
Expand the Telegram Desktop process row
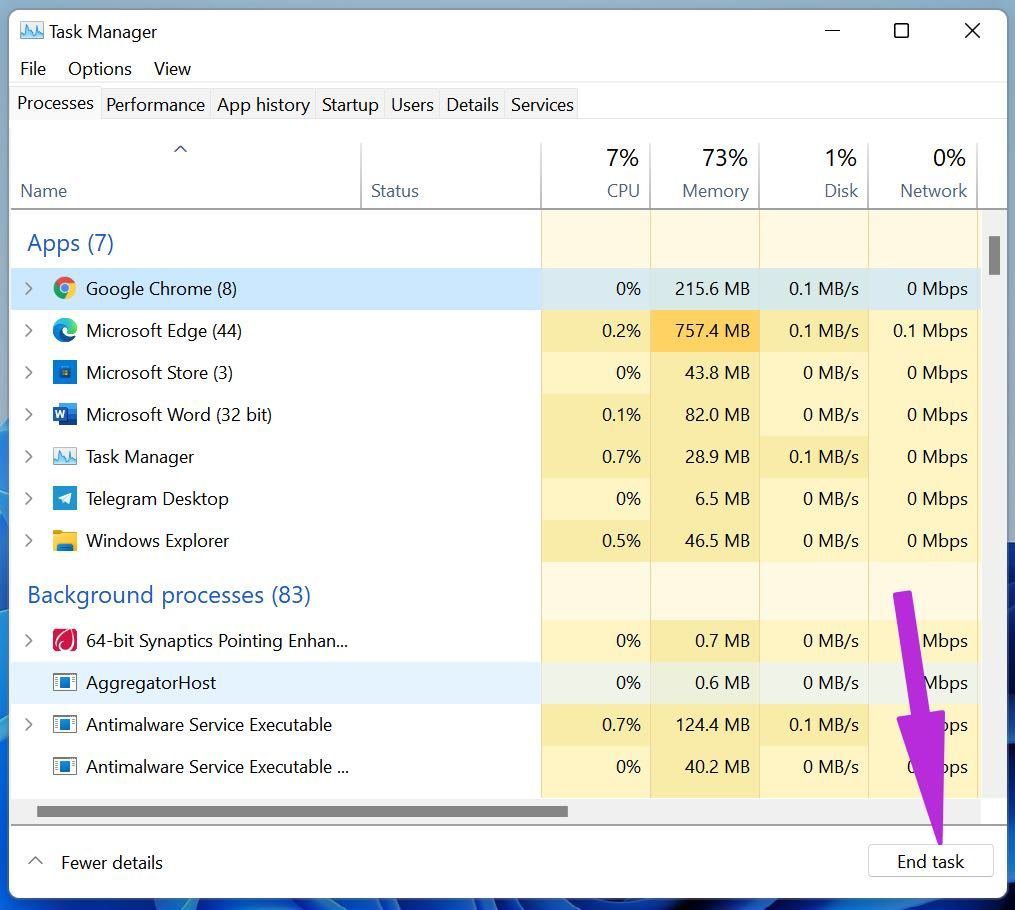click(x=28, y=499)
